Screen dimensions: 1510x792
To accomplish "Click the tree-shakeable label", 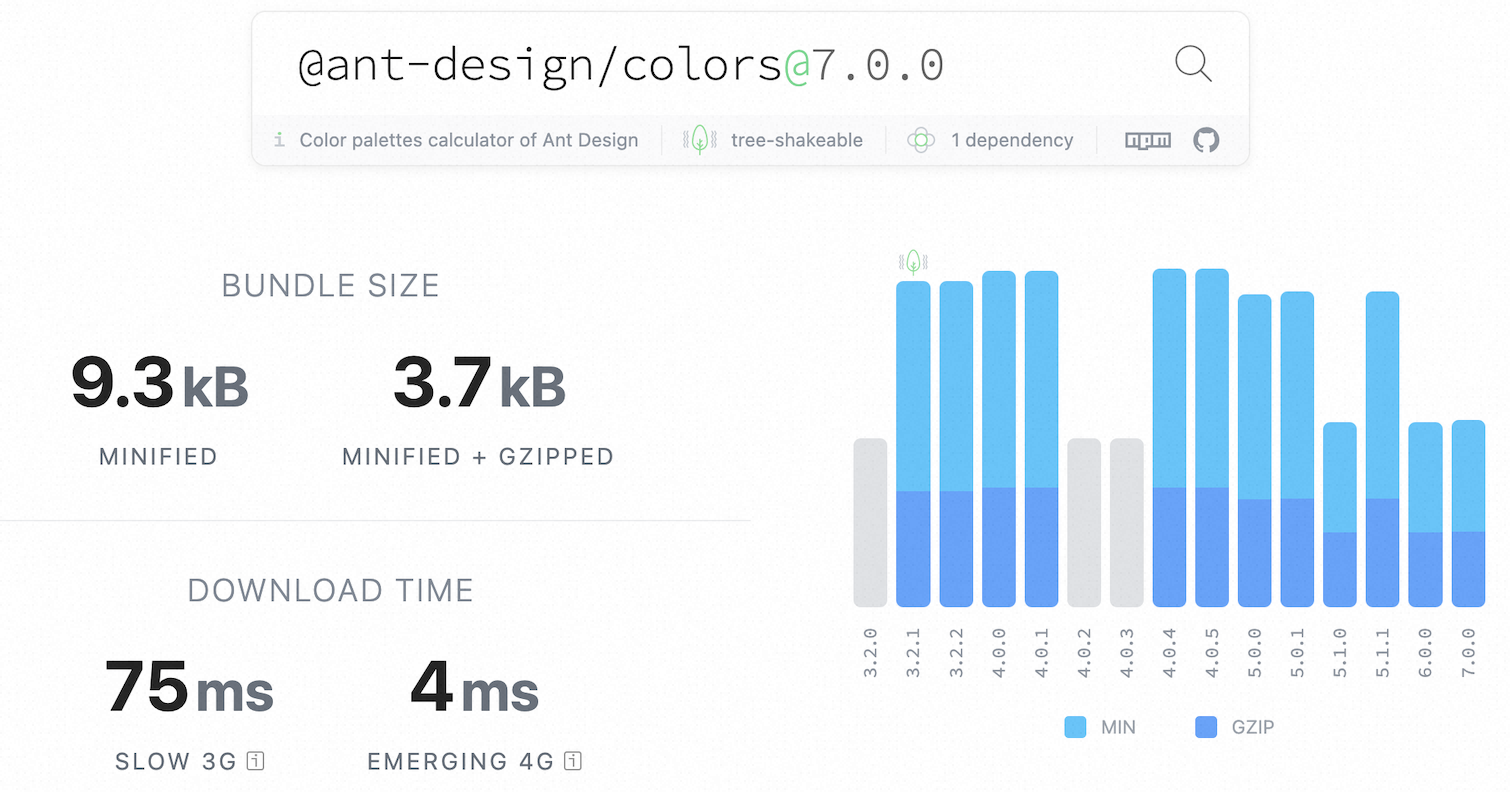I will coord(797,140).
